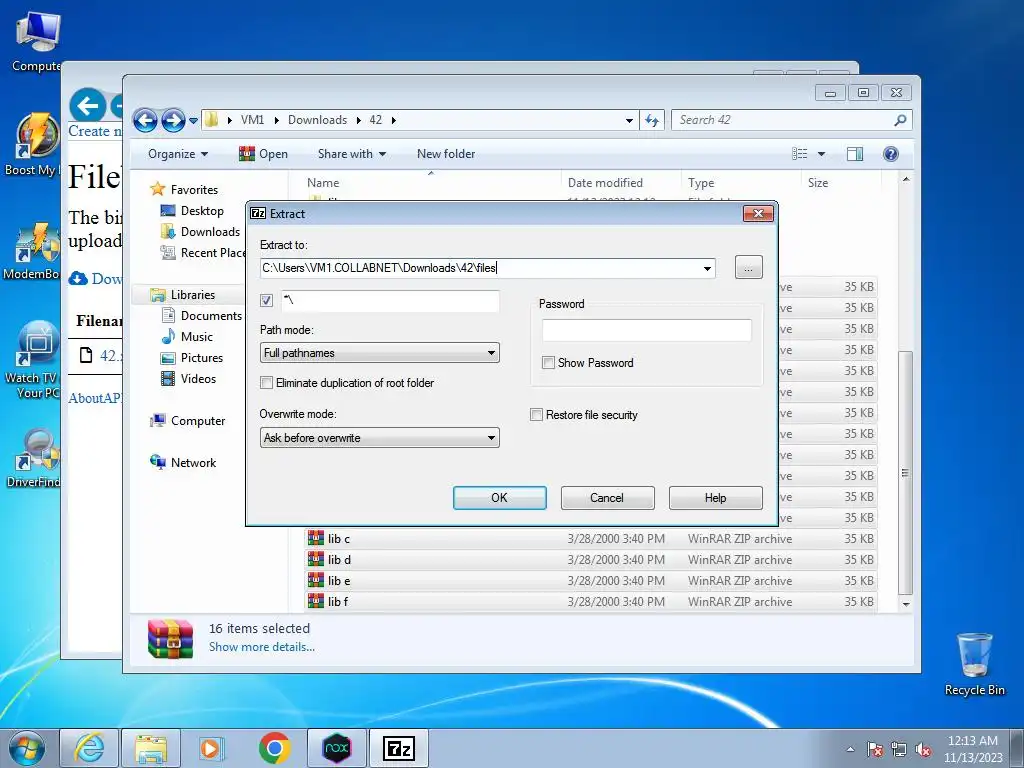Click Open with WinRAR toolbar button
Viewport: 1024px width, 768px height.
263,154
